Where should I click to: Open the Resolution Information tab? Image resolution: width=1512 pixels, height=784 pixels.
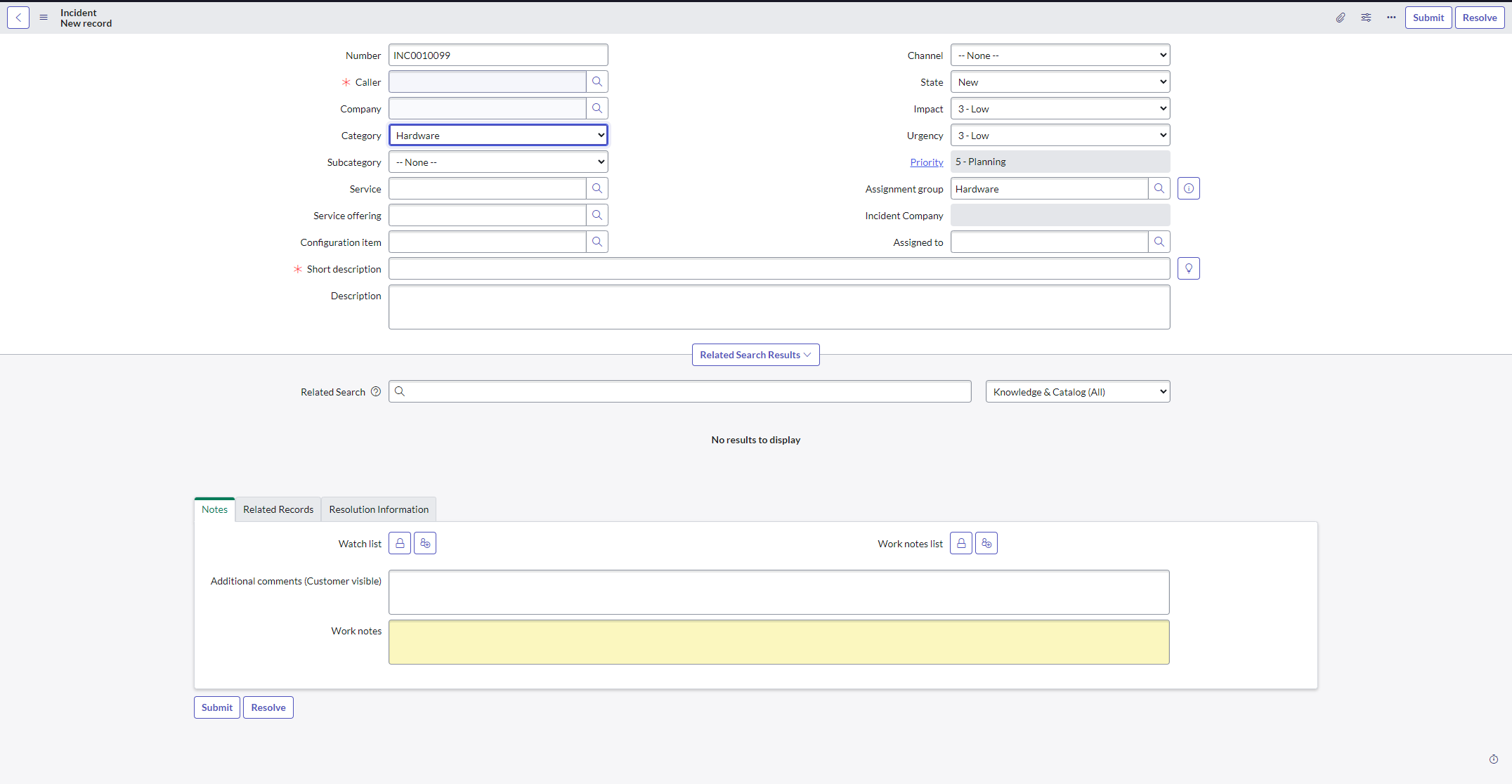tap(378, 509)
